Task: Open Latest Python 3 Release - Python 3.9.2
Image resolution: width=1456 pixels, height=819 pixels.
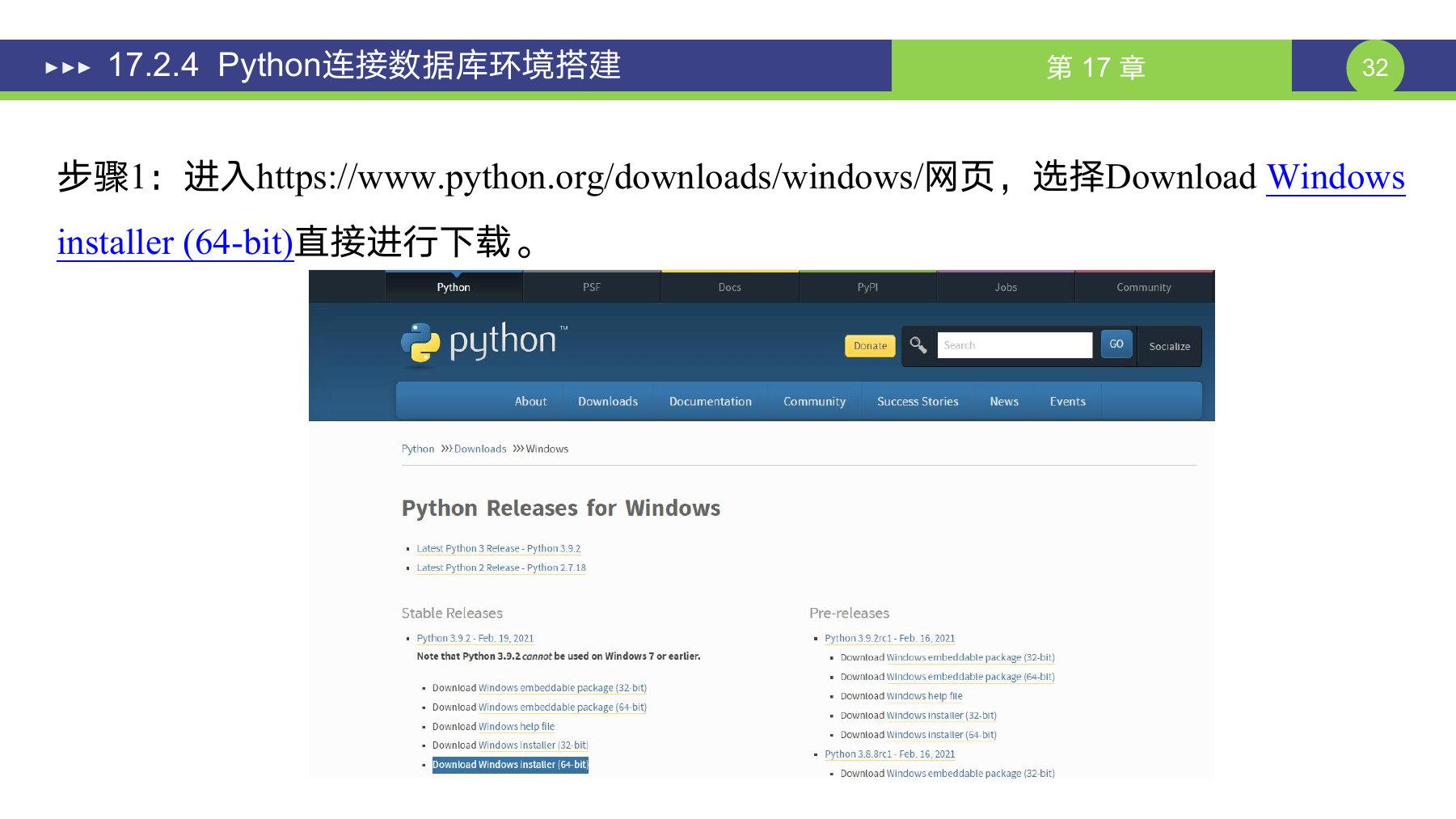Action: point(498,548)
